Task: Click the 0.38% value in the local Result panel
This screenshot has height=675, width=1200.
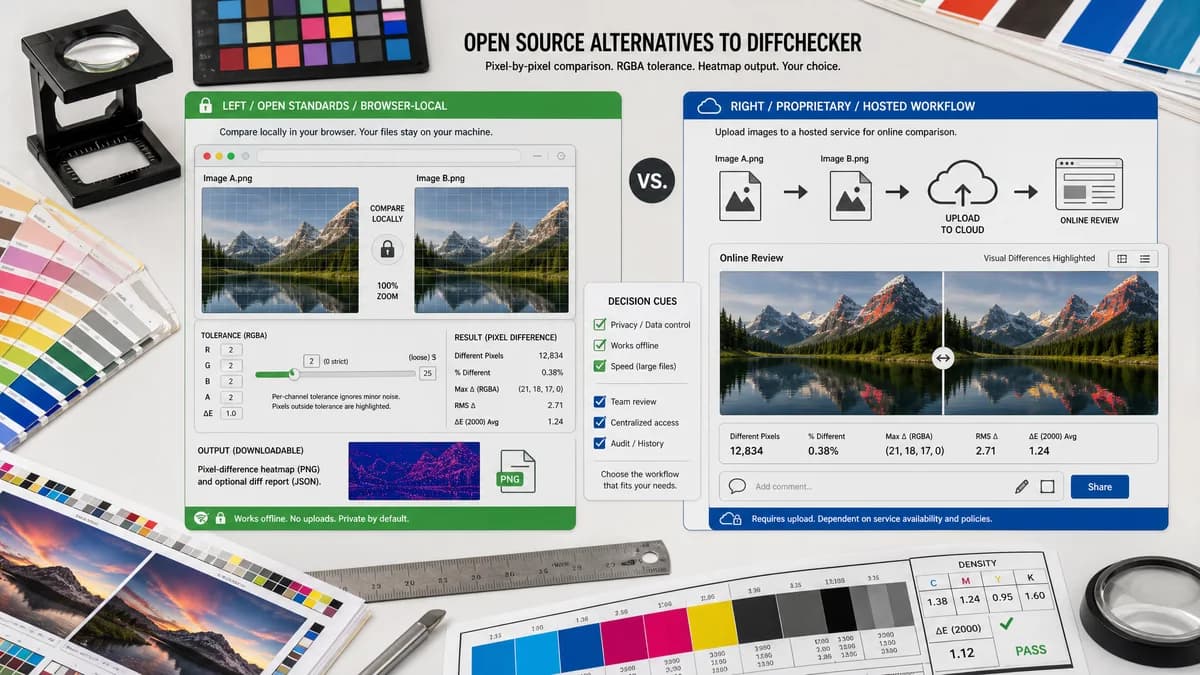Action: [552, 372]
